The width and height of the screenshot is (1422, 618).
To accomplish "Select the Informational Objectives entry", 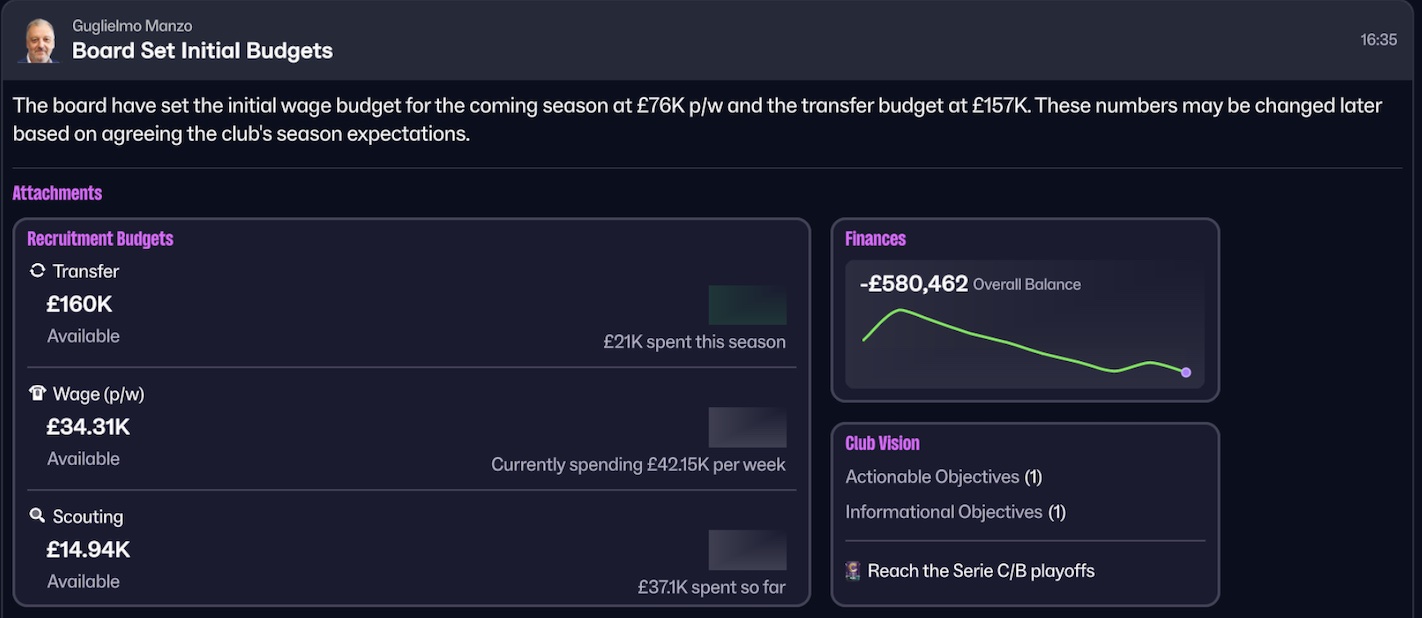I will tap(955, 512).
